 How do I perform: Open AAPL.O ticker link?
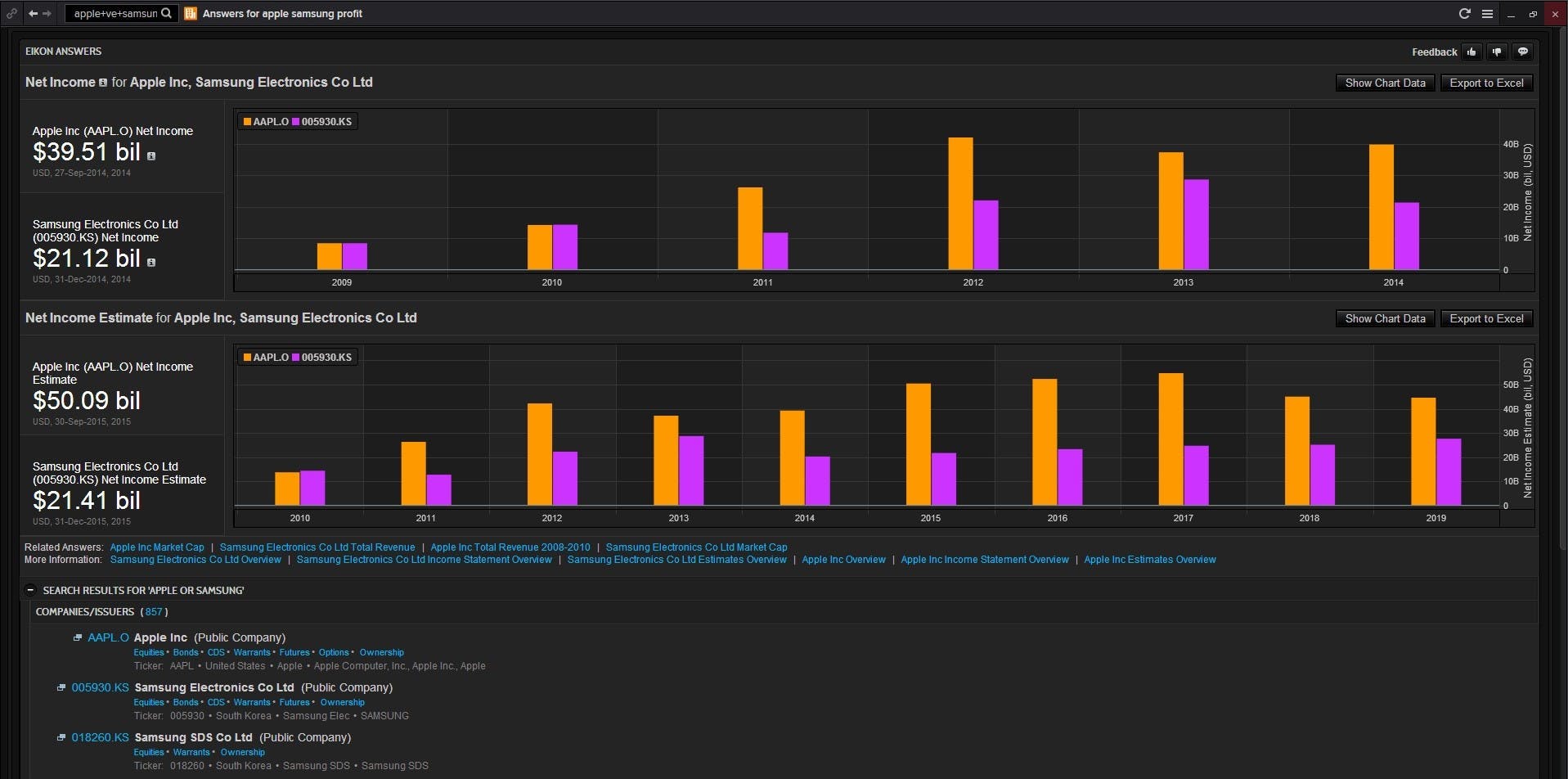[108, 637]
